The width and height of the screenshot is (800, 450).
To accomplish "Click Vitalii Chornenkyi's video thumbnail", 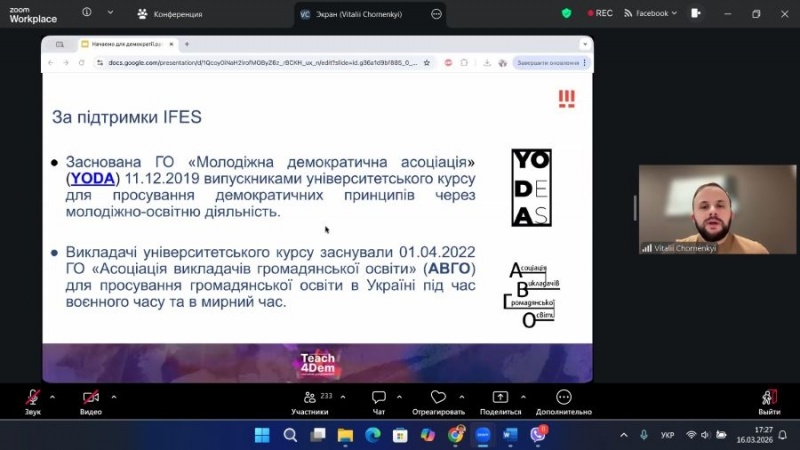I will coord(704,208).
